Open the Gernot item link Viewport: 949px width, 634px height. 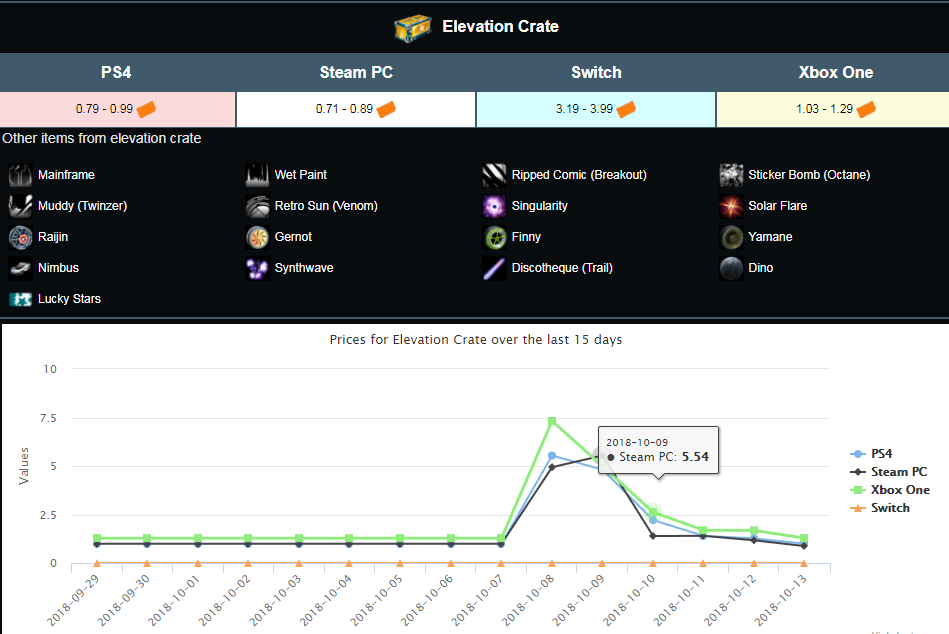294,237
